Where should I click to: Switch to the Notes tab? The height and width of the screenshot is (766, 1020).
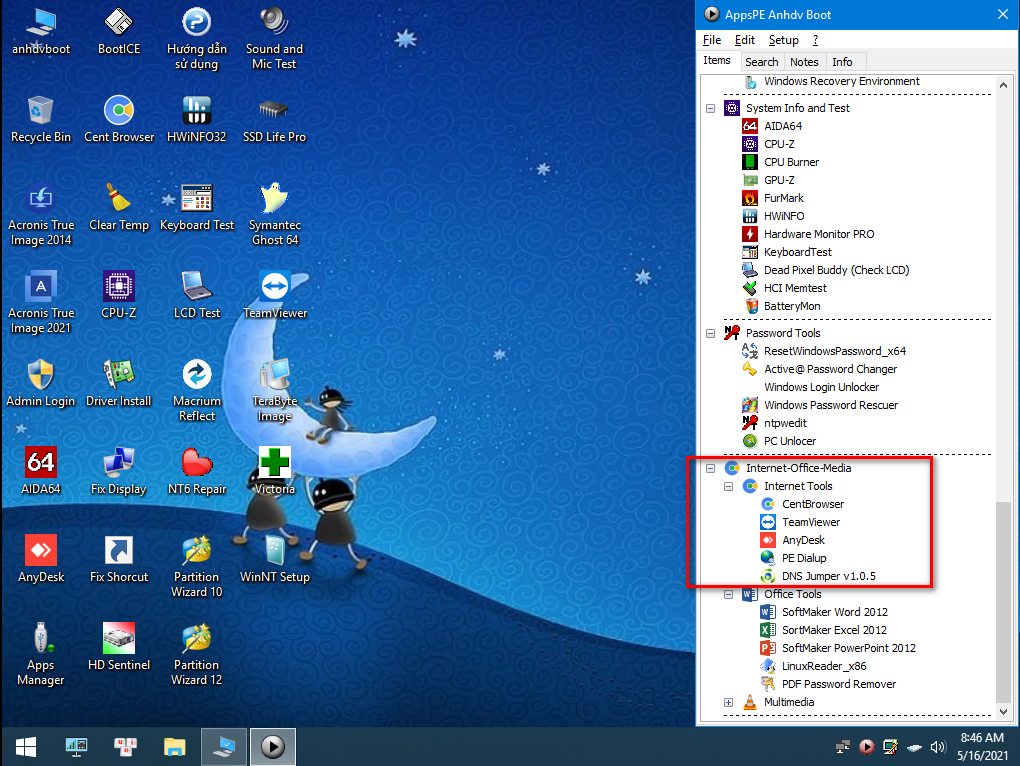pos(804,62)
